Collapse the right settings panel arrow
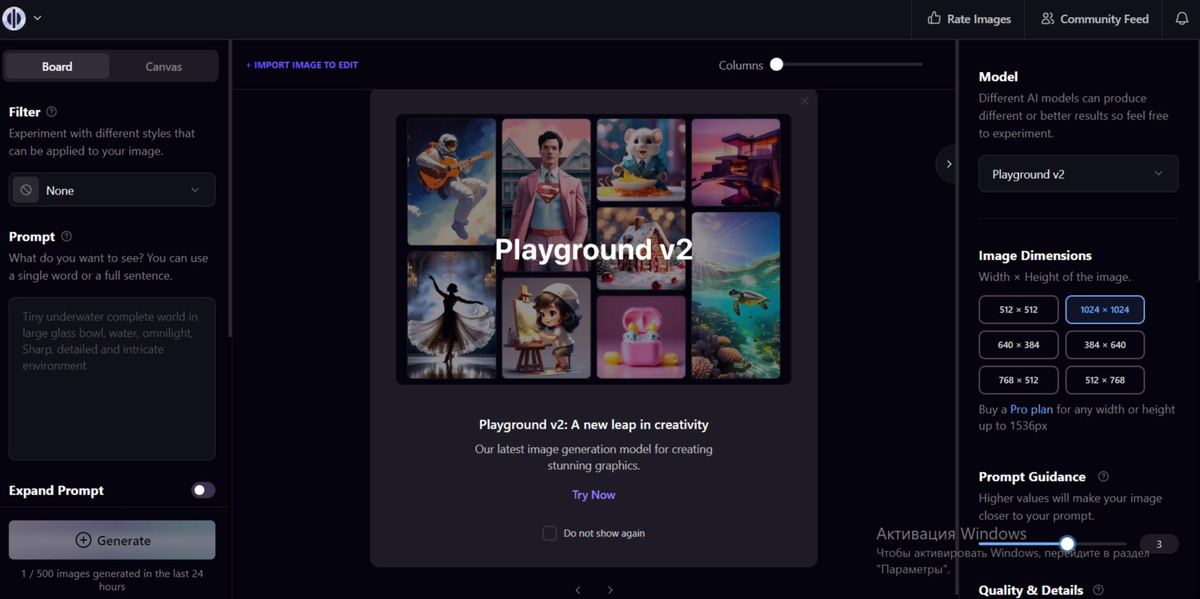The width and height of the screenshot is (1200, 599). pyautogui.click(x=949, y=164)
